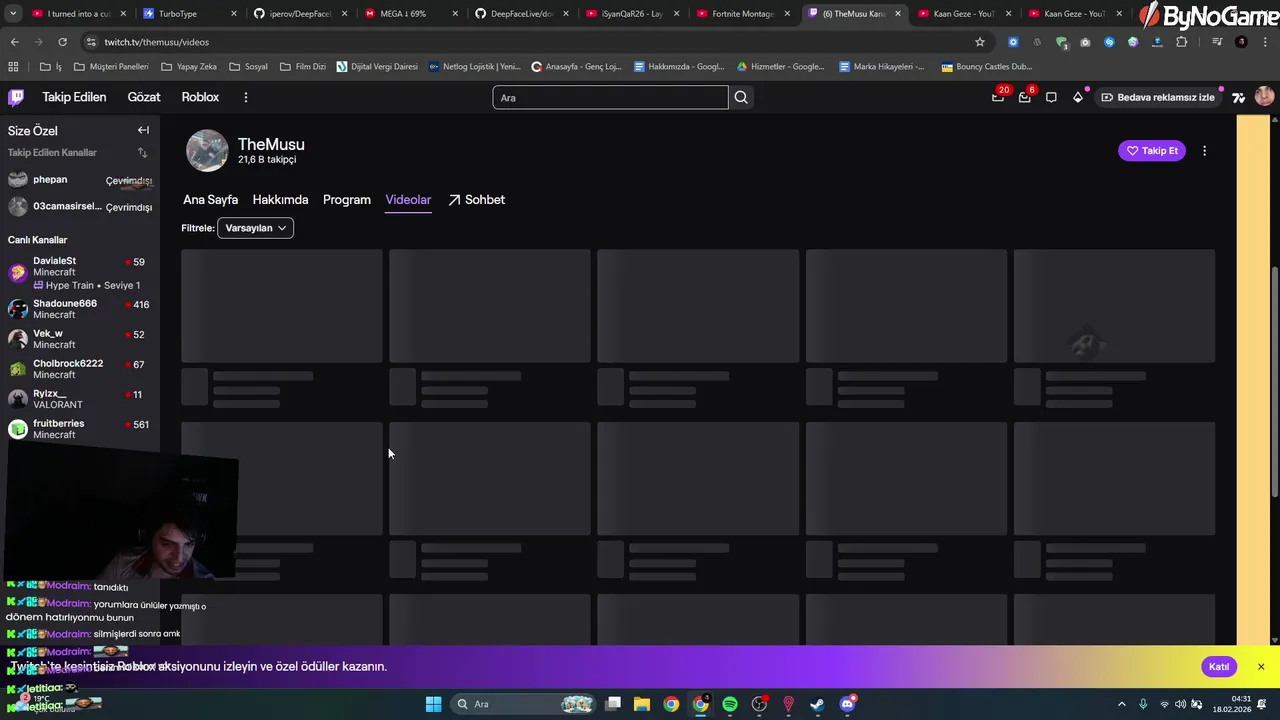Click the page vertical scrollbar
This screenshot has height=720, width=1280.
[x=1274, y=380]
